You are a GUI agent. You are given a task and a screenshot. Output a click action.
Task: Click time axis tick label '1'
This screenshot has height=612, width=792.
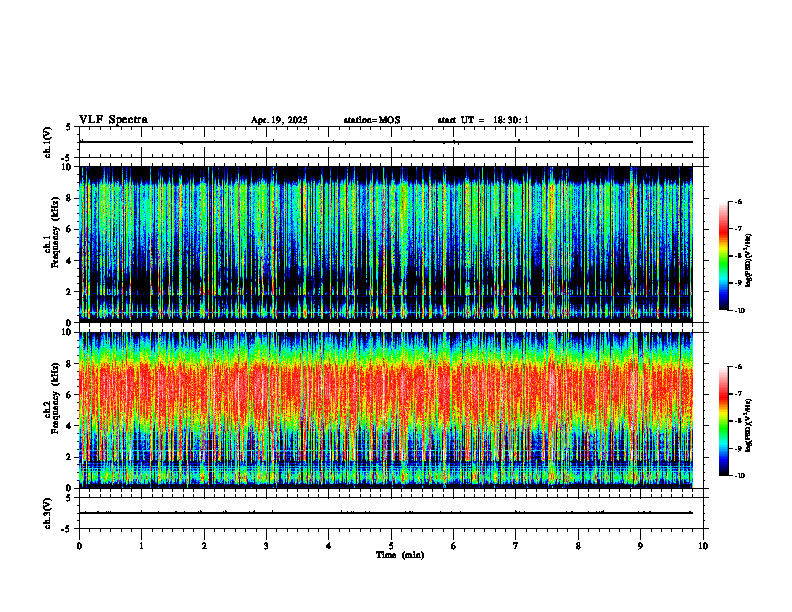tap(141, 546)
